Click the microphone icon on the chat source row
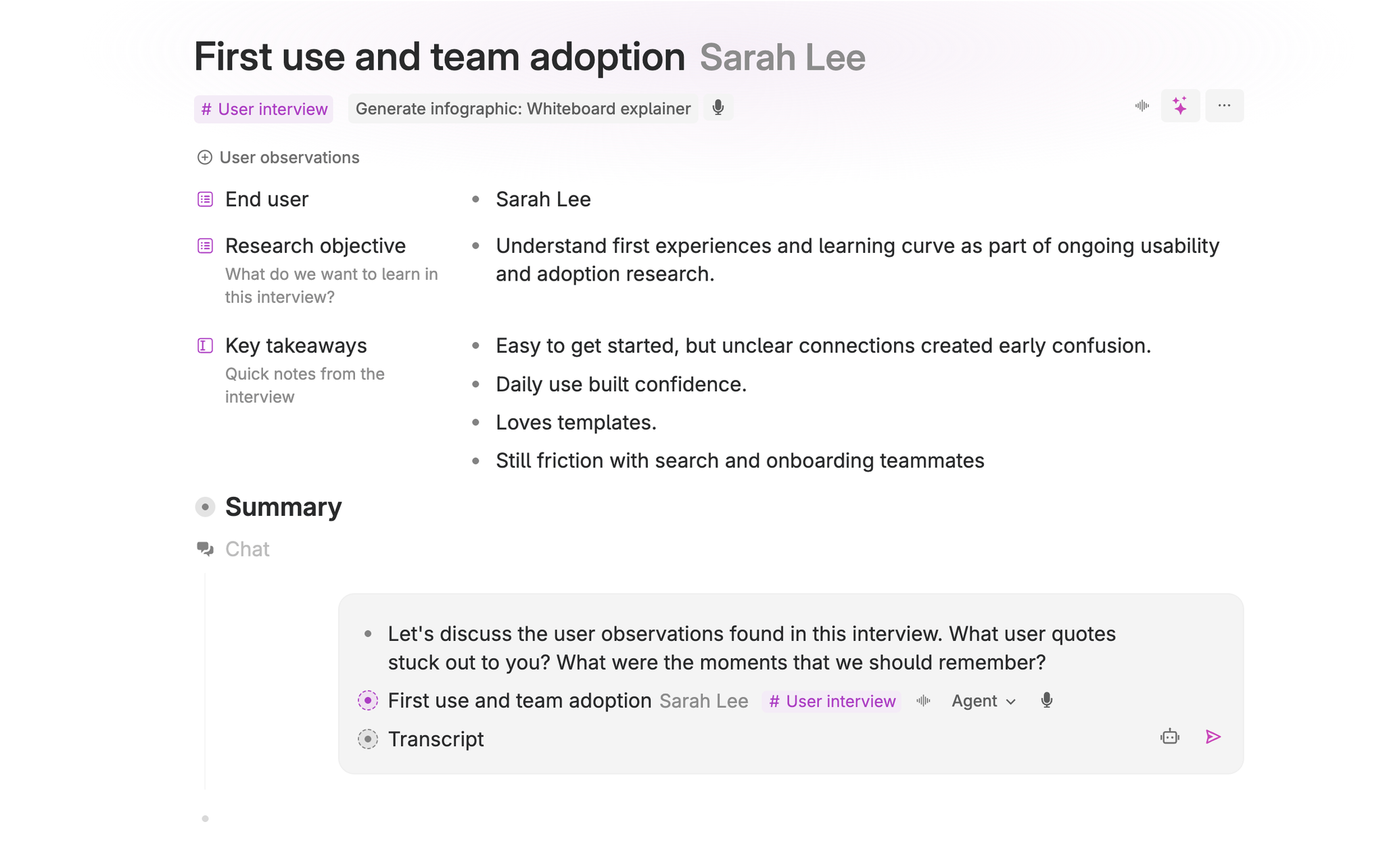1385x868 pixels. pos(1046,700)
